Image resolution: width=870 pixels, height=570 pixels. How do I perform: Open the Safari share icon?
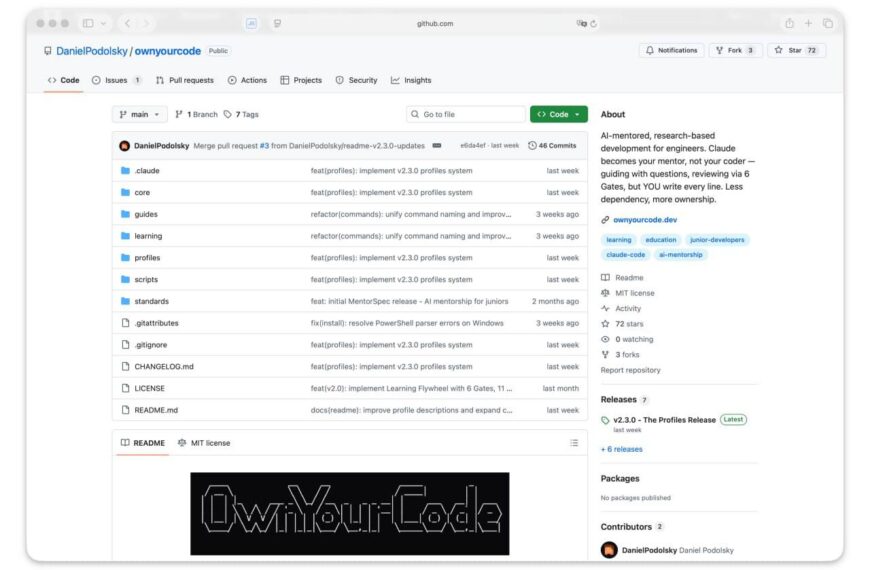coord(789,23)
